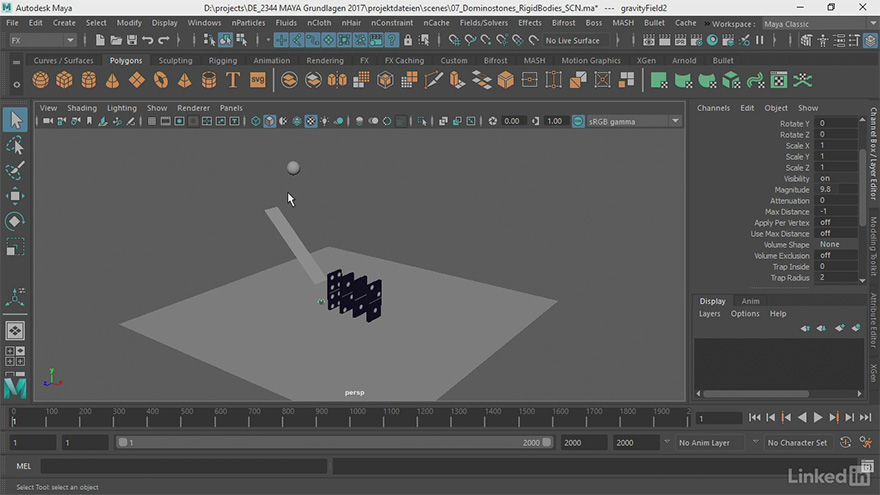Switch to the Sculpting shelf tab
This screenshot has height=495, width=880.
[175, 61]
